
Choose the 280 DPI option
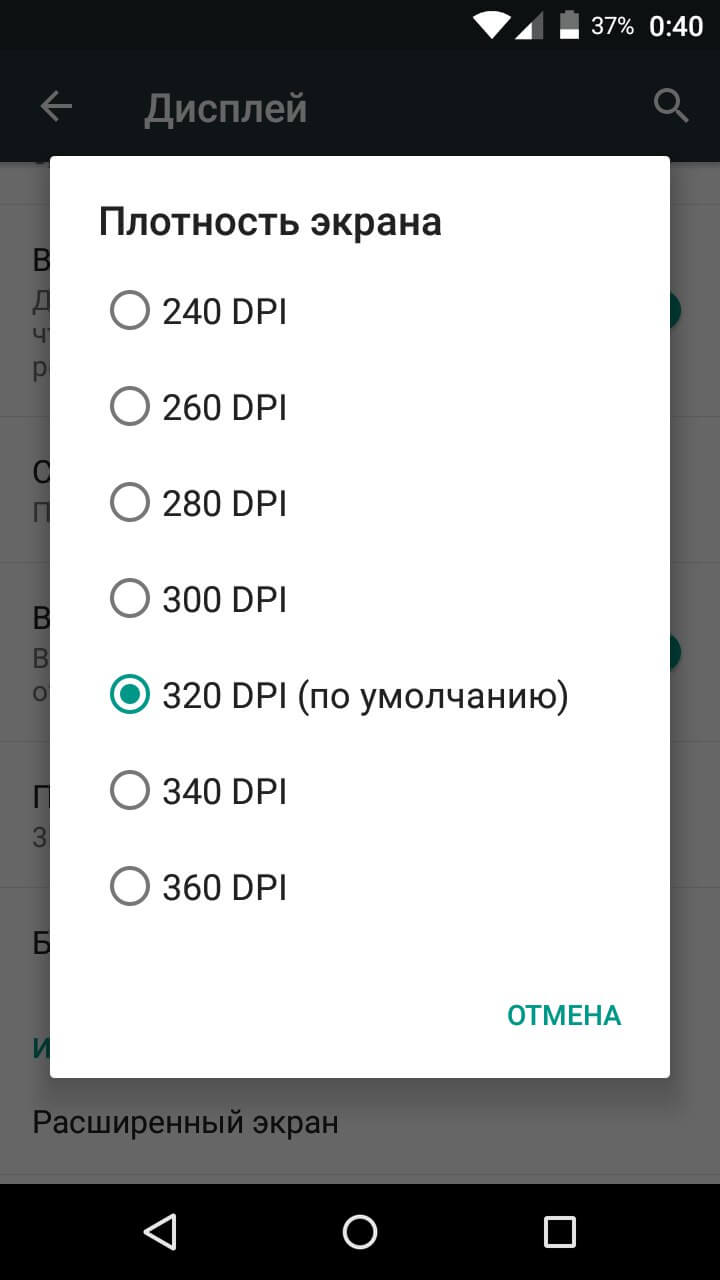point(130,504)
